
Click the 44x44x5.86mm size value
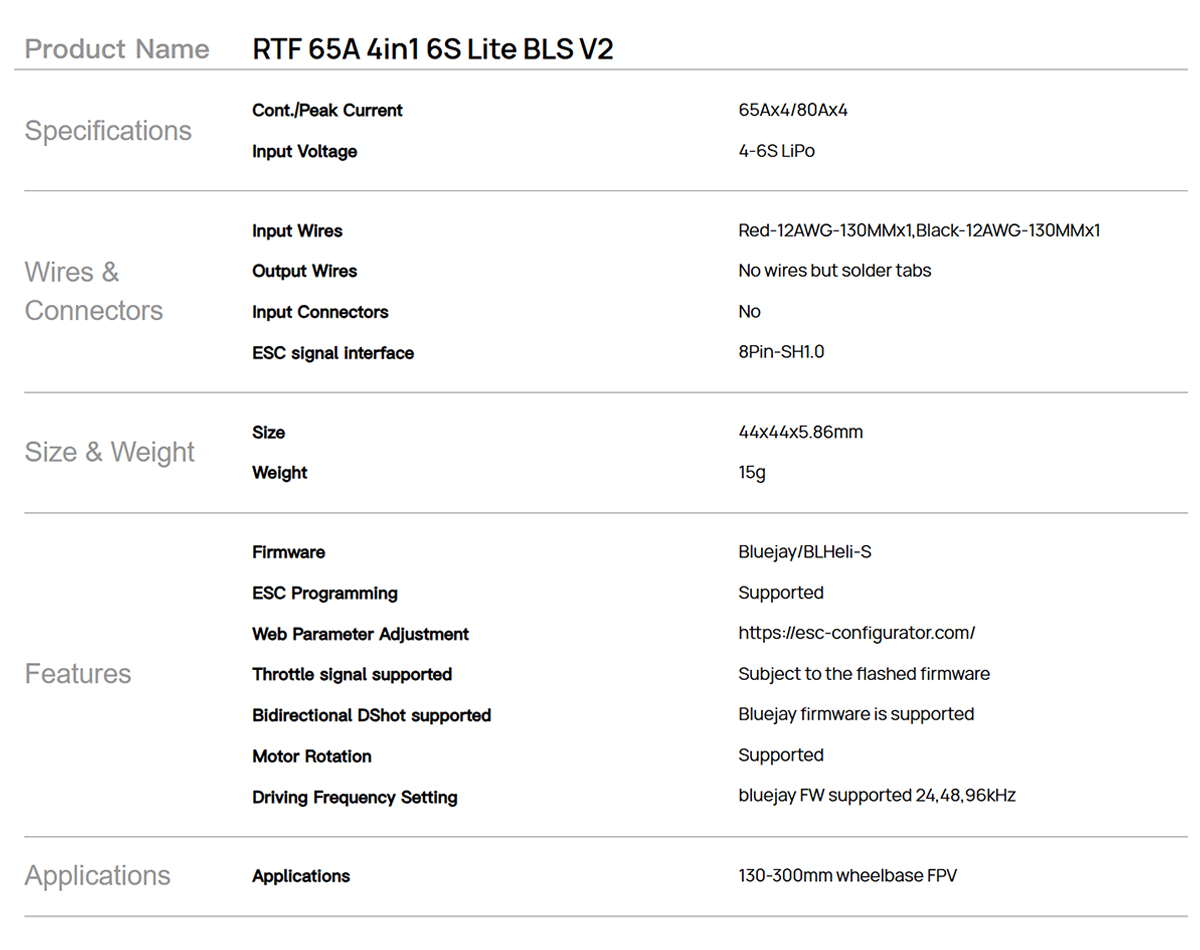tap(800, 432)
